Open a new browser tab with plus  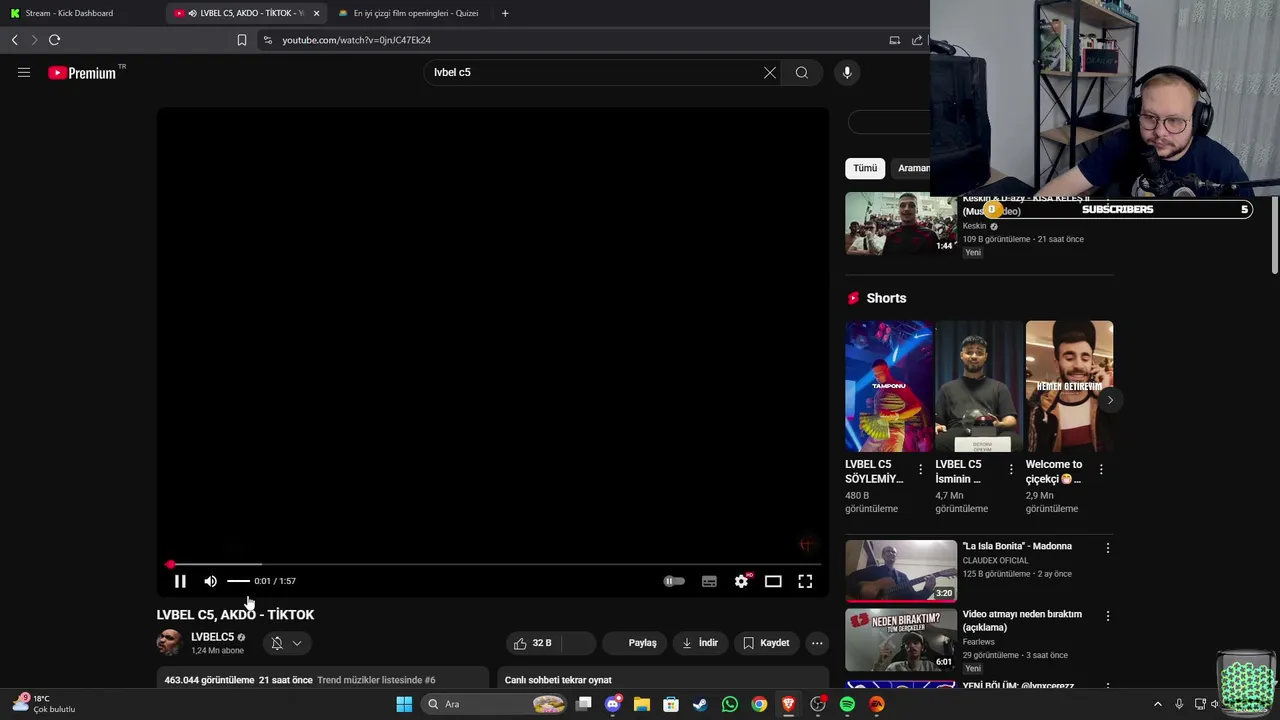(x=505, y=13)
